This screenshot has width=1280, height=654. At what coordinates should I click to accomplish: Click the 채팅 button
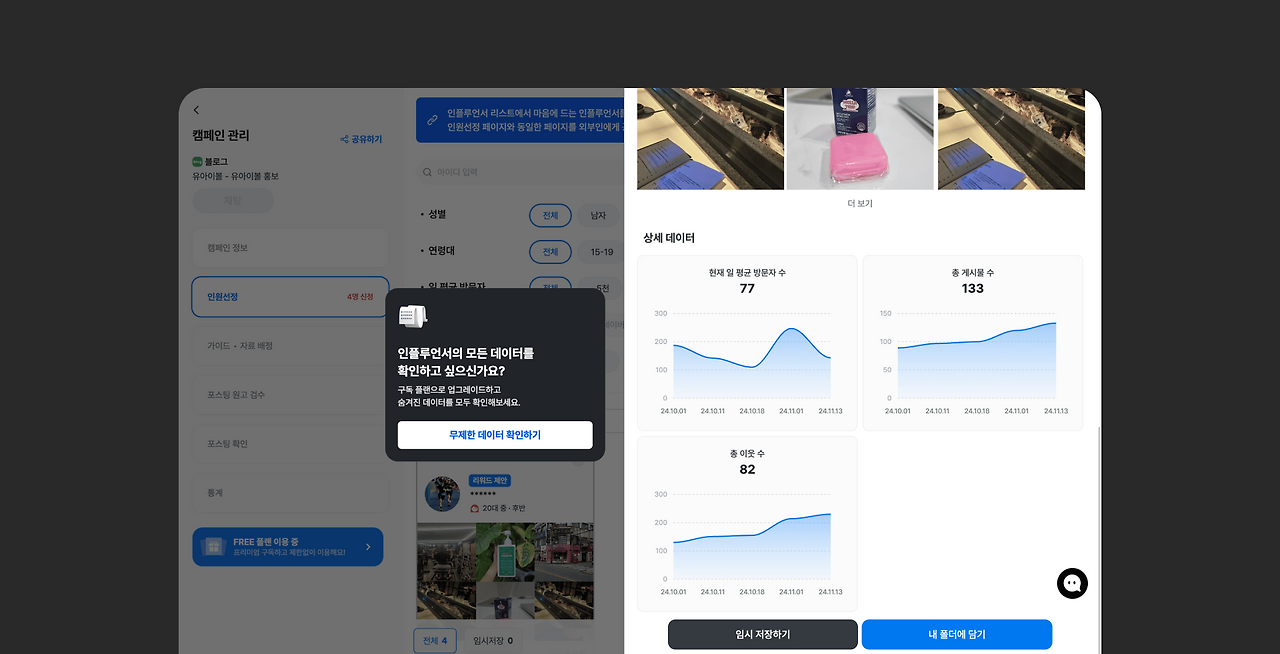233,200
